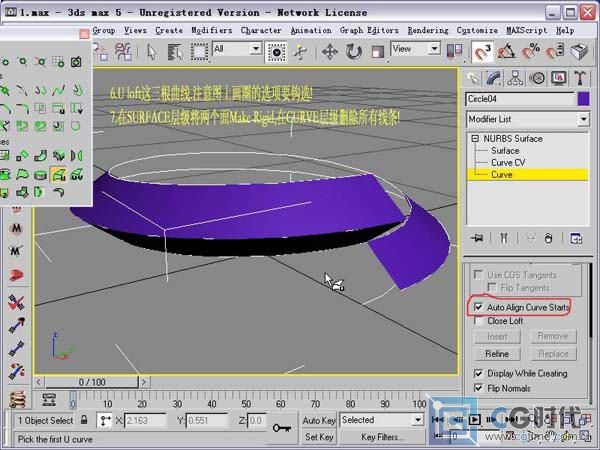The width and height of the screenshot is (600, 450).
Task: Click the Pin Stack icon
Action: pos(477,238)
